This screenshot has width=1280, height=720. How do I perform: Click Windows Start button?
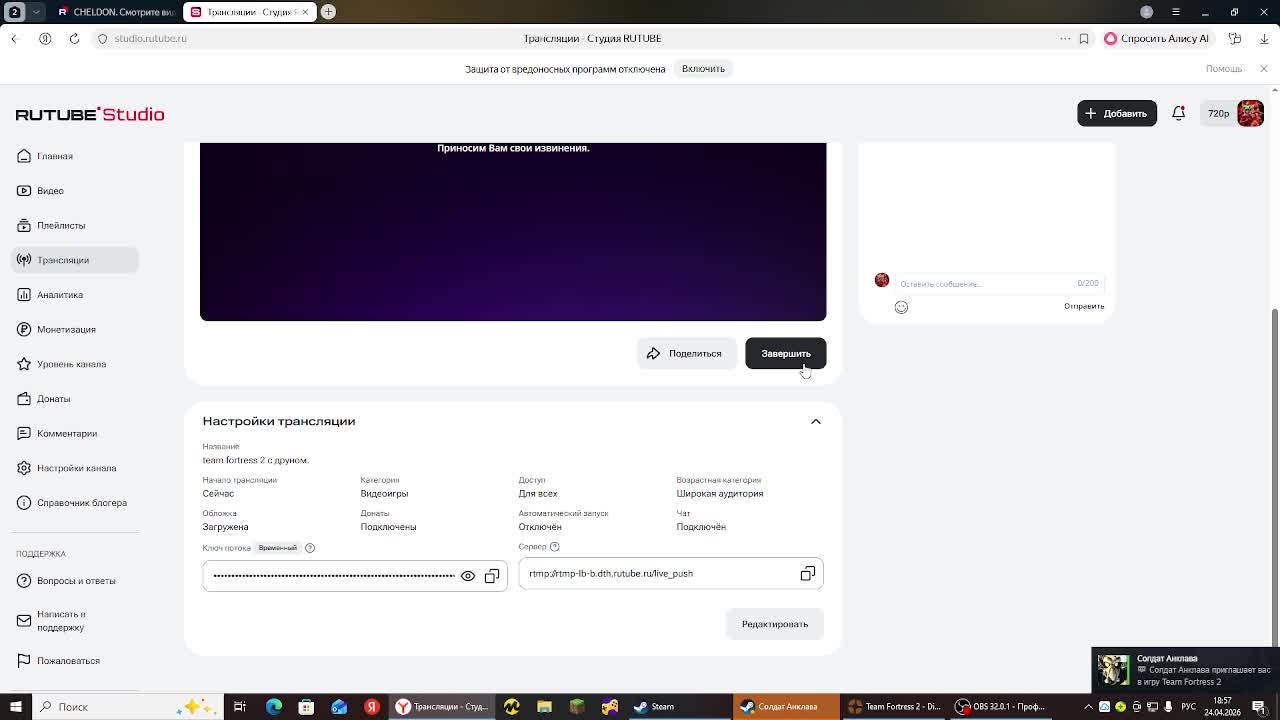[15, 707]
